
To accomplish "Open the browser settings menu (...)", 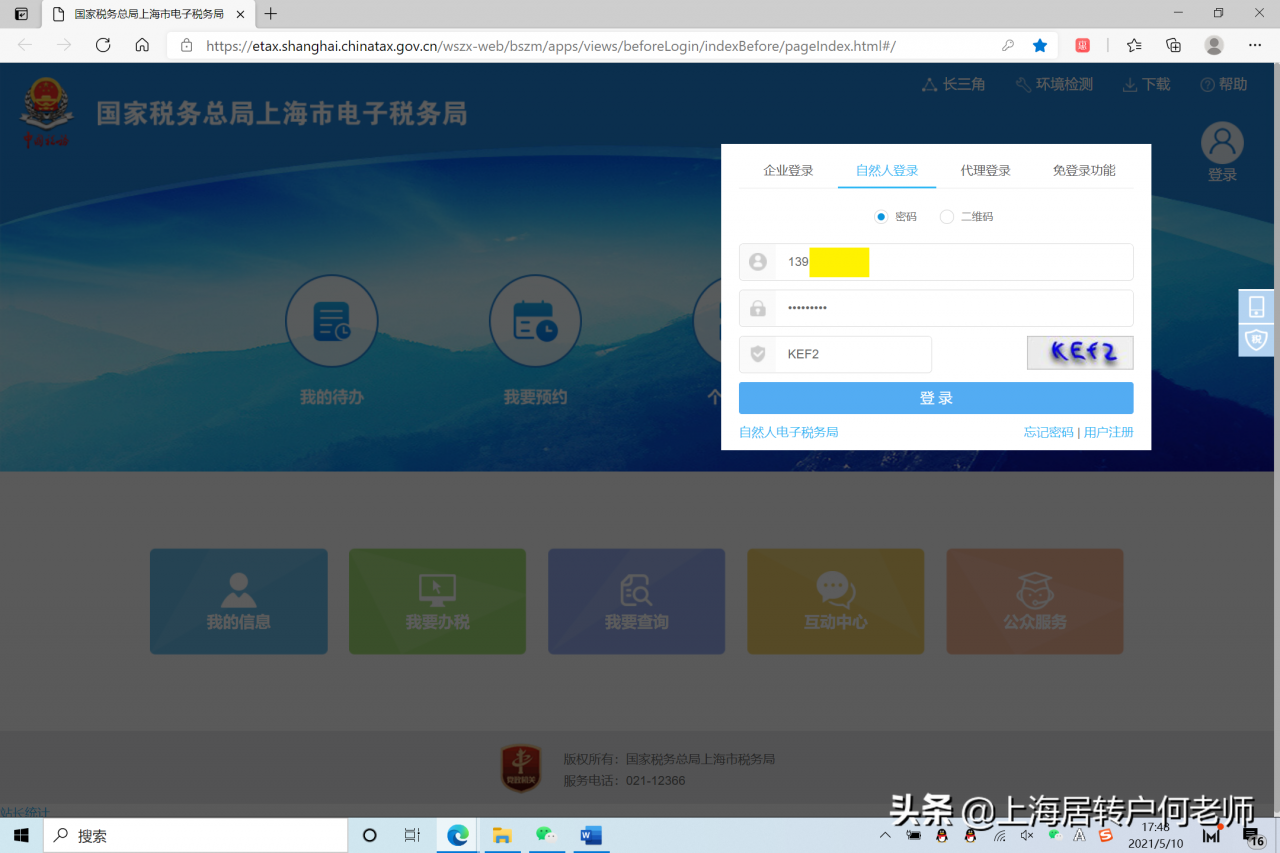I will [1254, 45].
